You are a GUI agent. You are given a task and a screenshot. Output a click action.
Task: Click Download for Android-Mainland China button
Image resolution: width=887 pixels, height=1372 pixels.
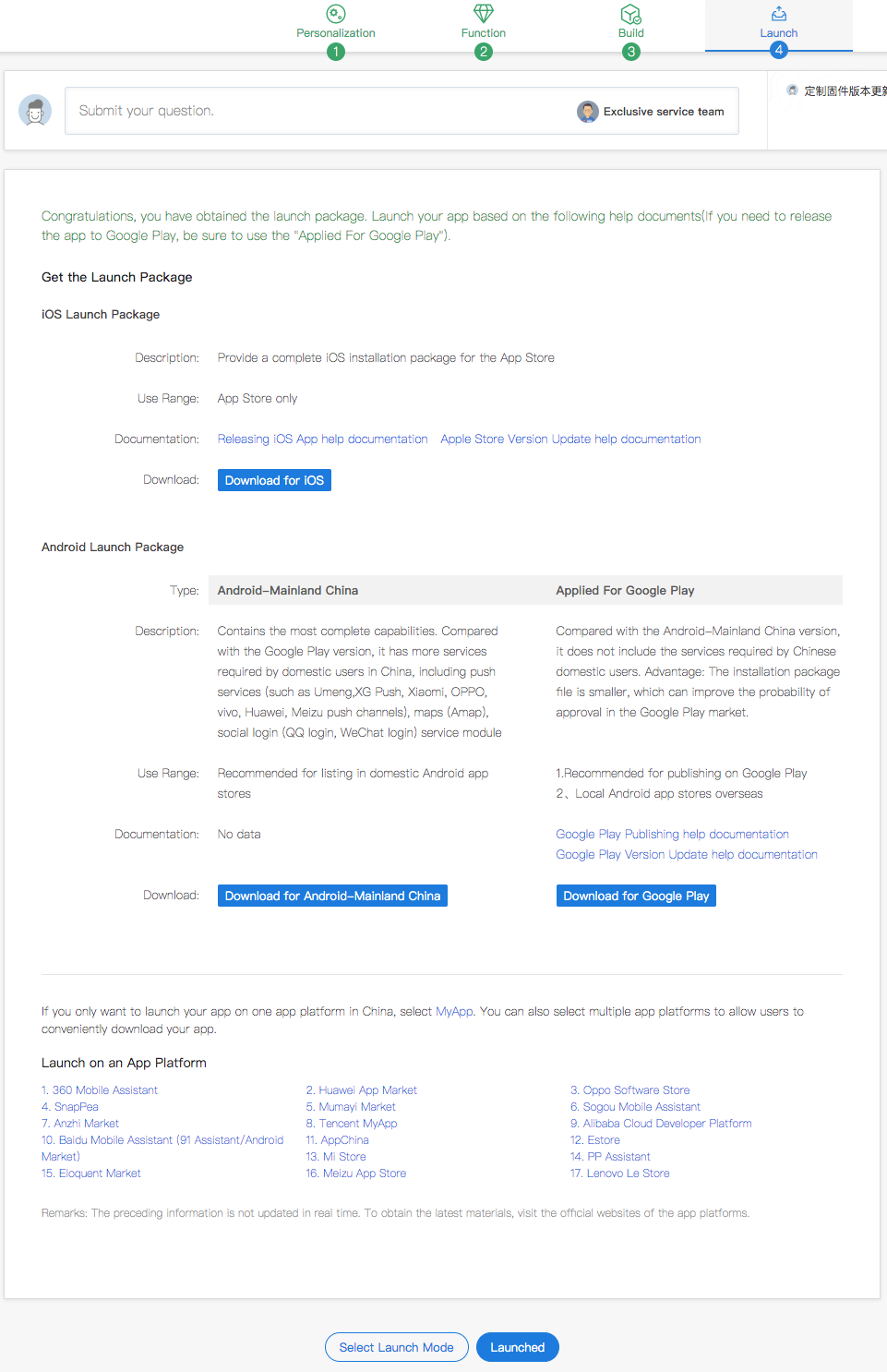click(x=332, y=896)
